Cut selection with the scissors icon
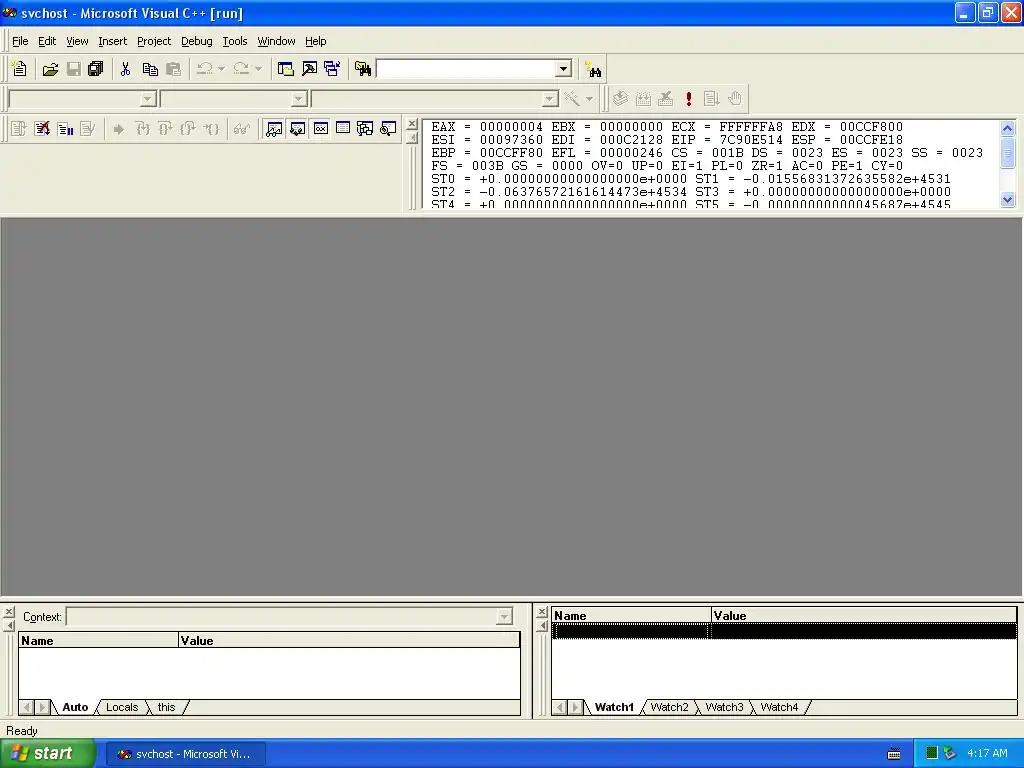 125,69
